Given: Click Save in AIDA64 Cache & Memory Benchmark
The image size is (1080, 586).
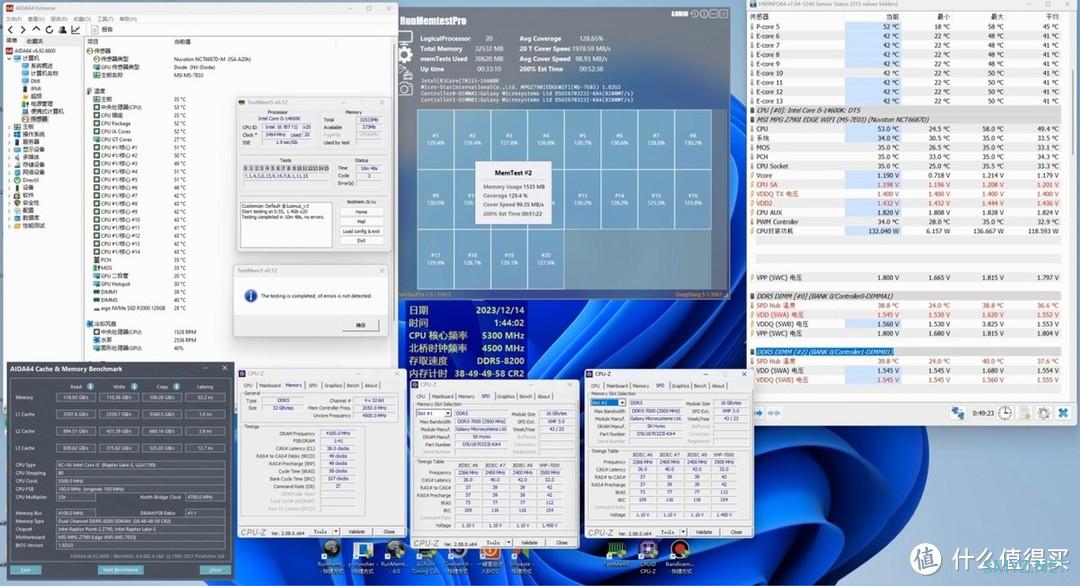Looking at the screenshot, I should (25, 570).
